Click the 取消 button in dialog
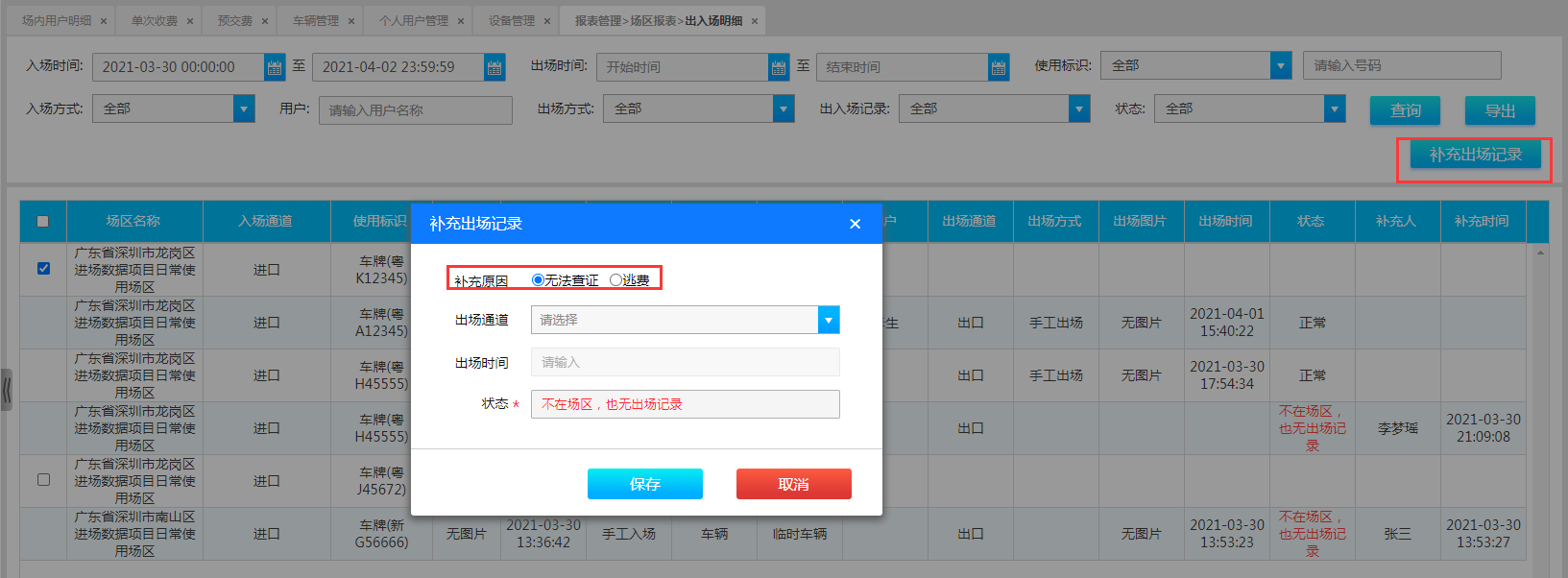 tap(793, 484)
